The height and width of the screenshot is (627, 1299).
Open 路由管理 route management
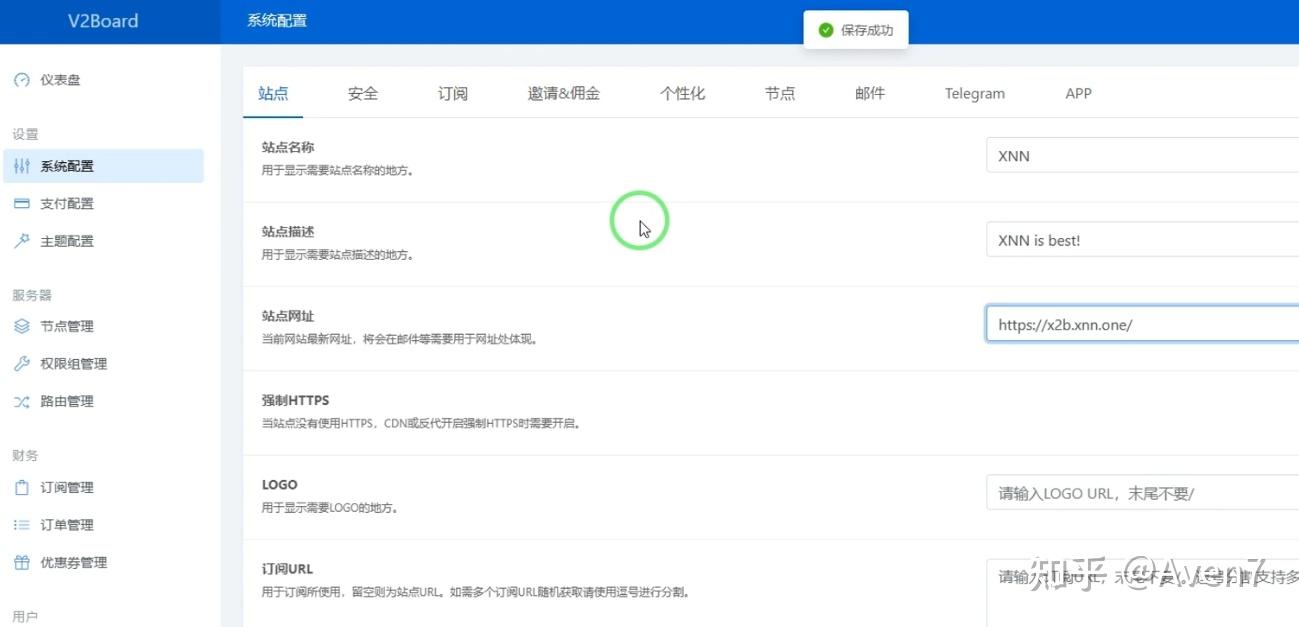(66, 401)
